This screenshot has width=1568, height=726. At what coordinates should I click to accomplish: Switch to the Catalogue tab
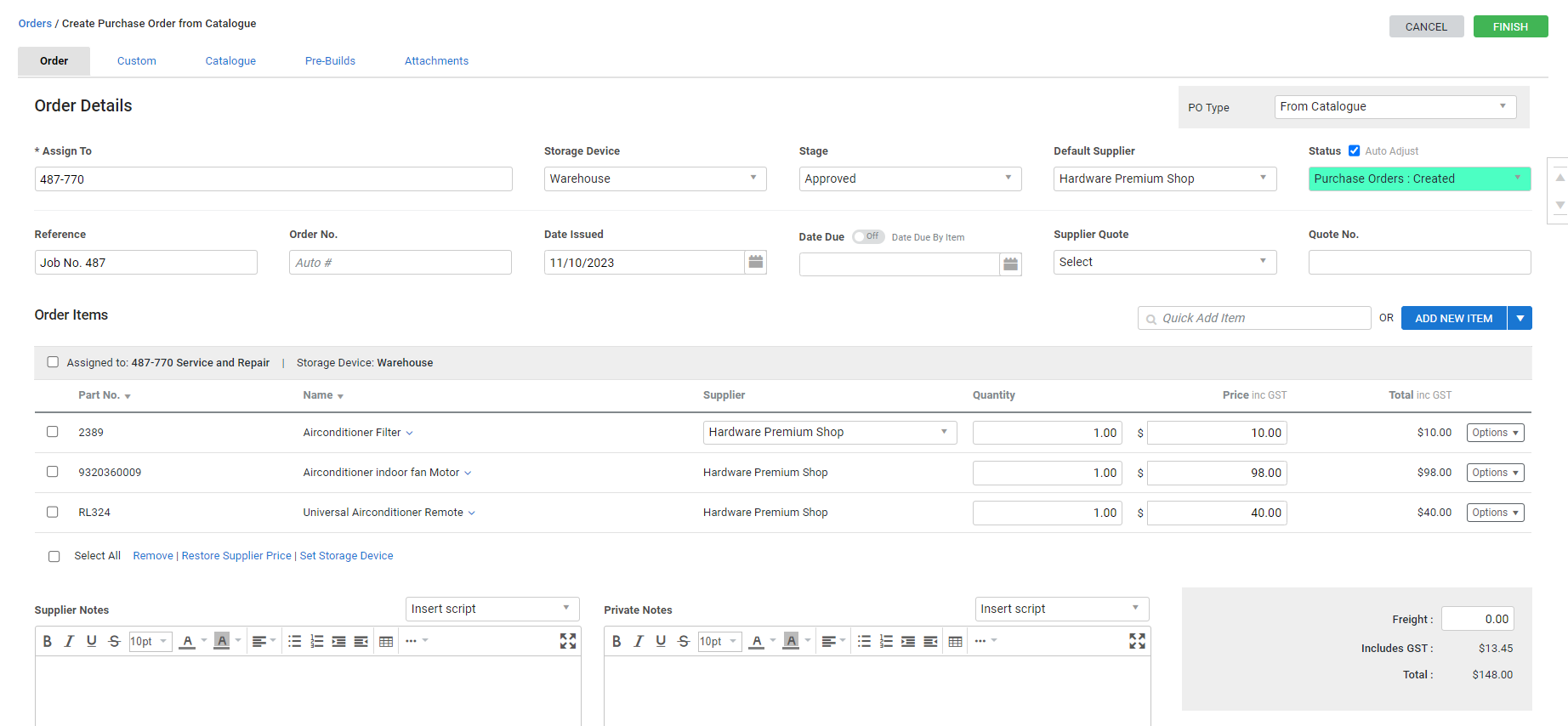230,61
